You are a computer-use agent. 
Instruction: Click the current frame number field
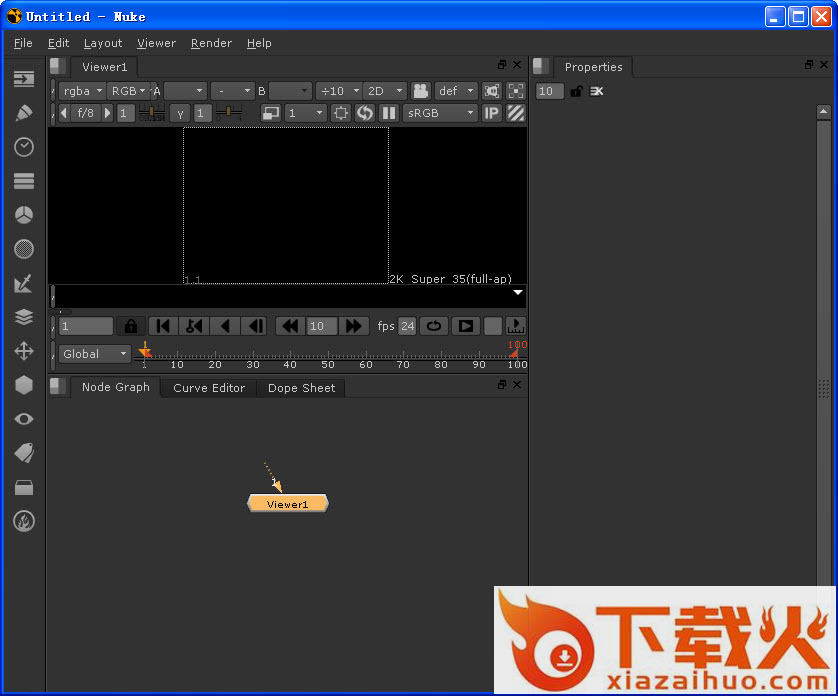(86, 326)
